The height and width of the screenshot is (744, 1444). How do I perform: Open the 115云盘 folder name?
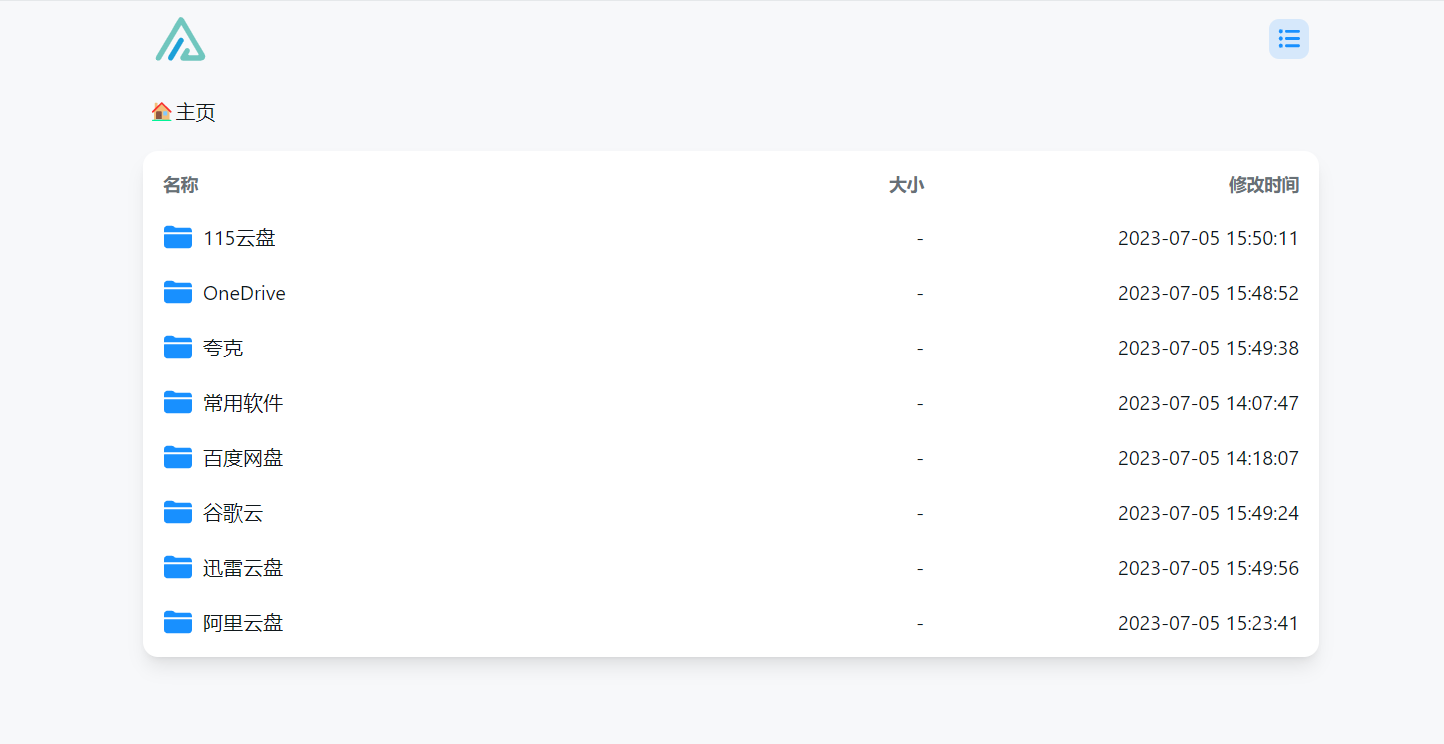[x=239, y=238]
